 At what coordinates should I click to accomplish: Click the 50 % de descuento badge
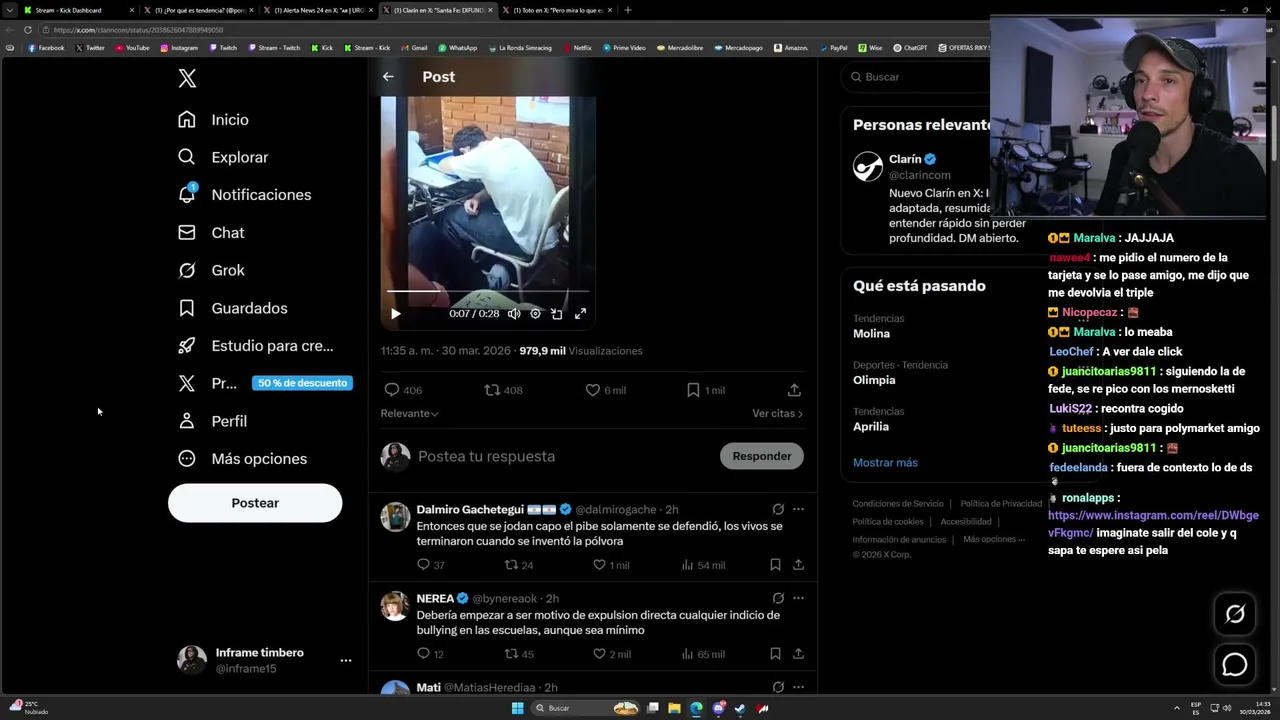click(302, 383)
